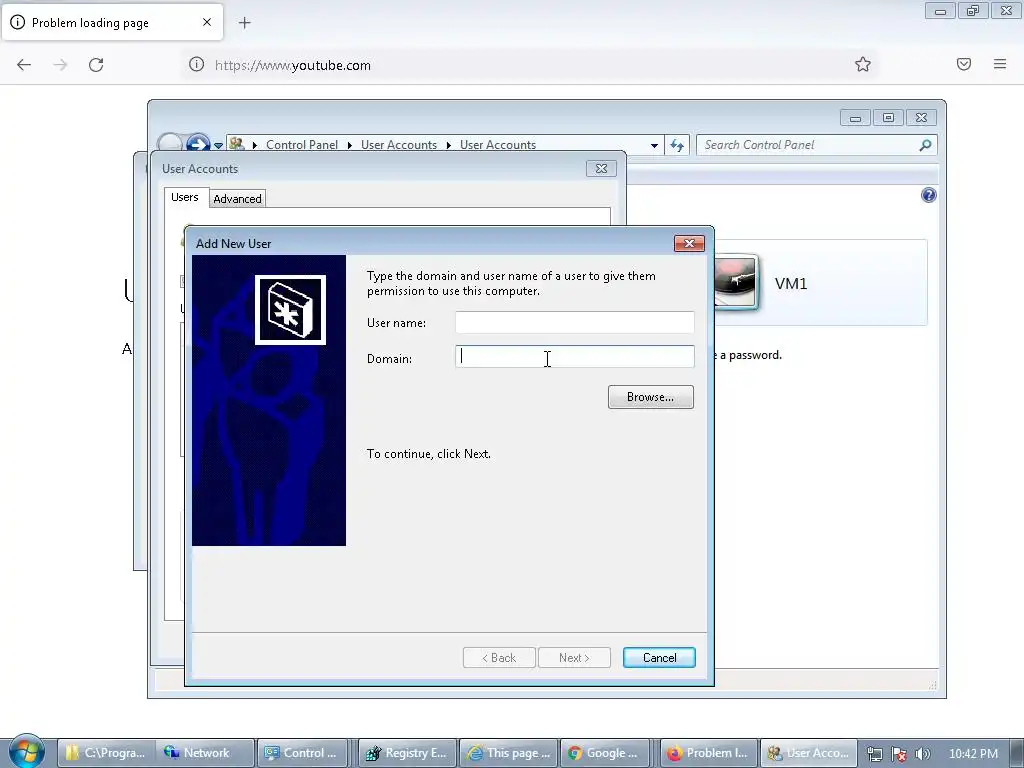Cancel the Add New User wizard
The height and width of the screenshot is (768, 1024).
tap(659, 658)
